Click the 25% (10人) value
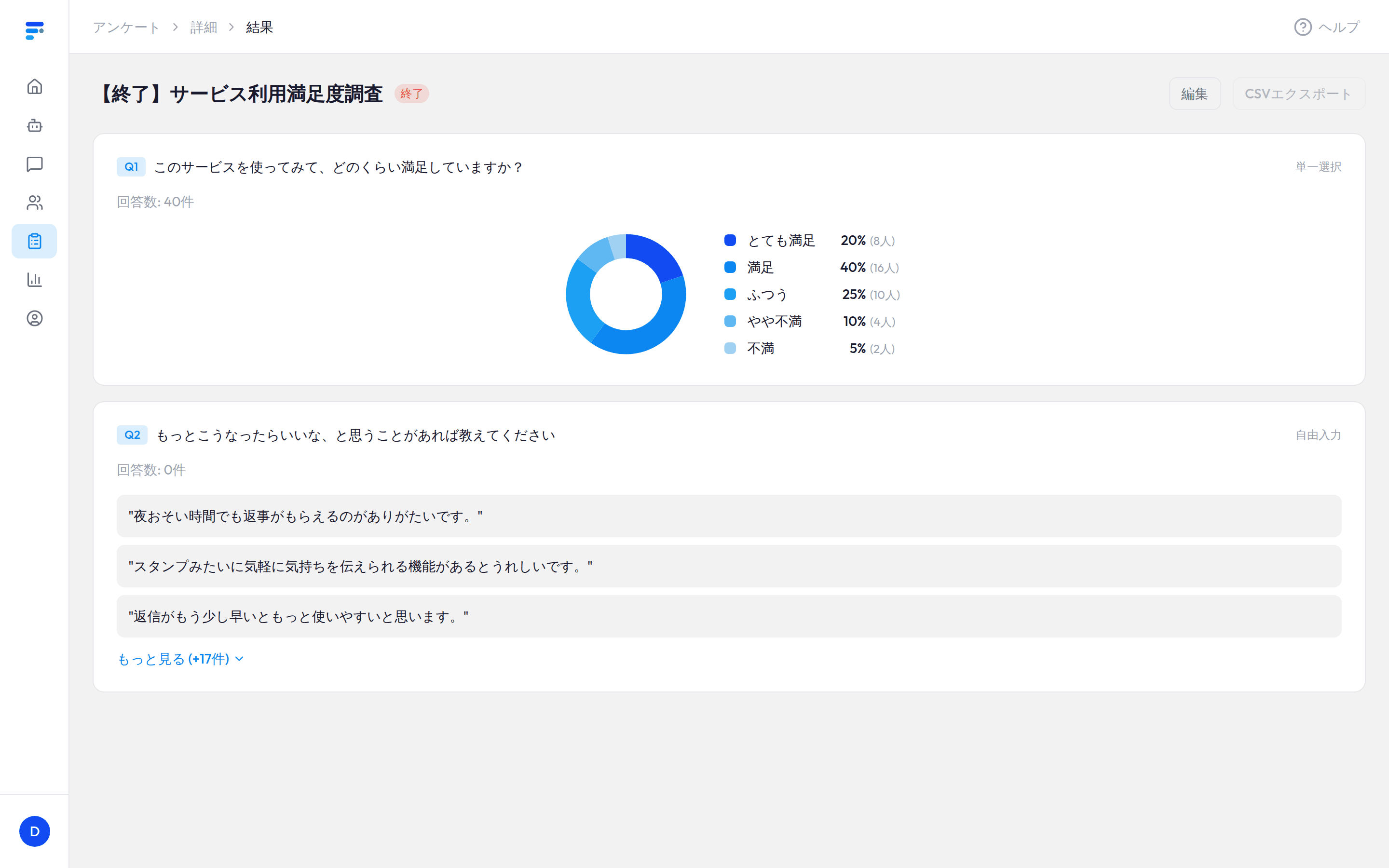This screenshot has height=868, width=1389. [x=871, y=295]
